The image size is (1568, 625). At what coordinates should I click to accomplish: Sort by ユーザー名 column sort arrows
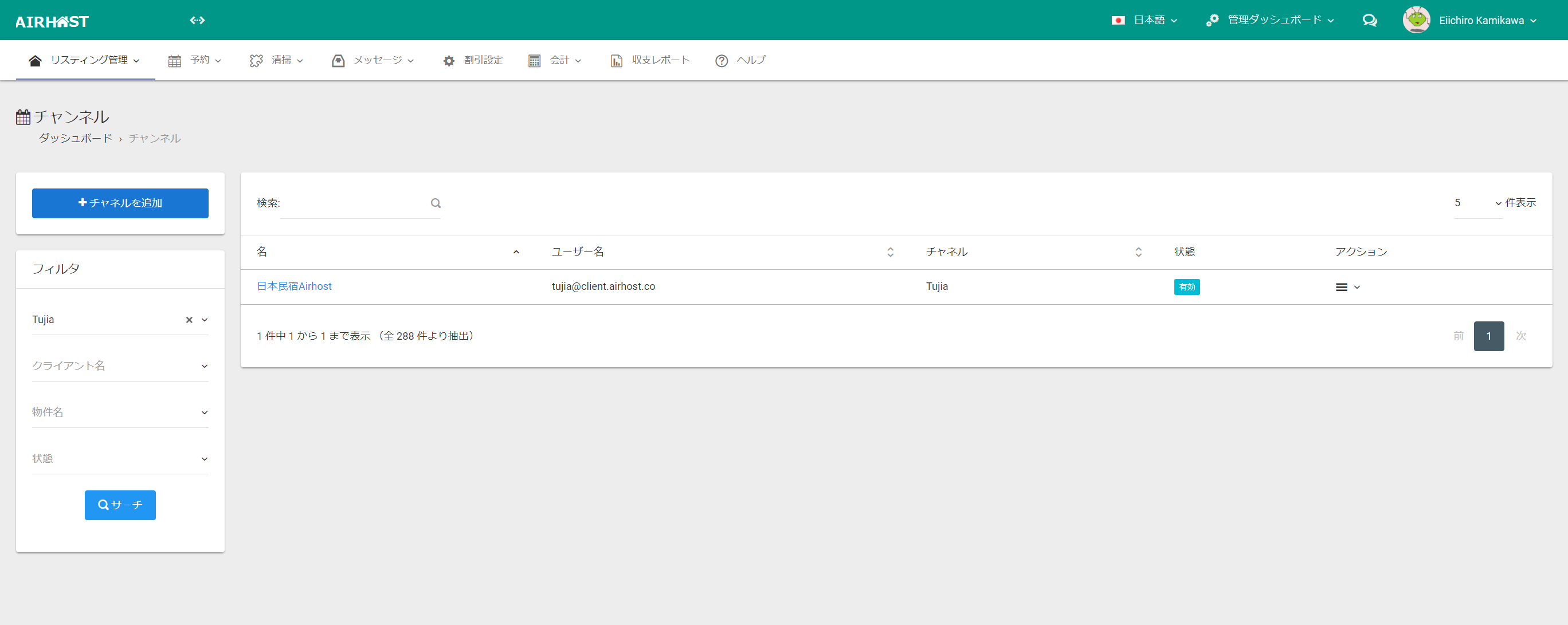pyautogui.click(x=890, y=252)
